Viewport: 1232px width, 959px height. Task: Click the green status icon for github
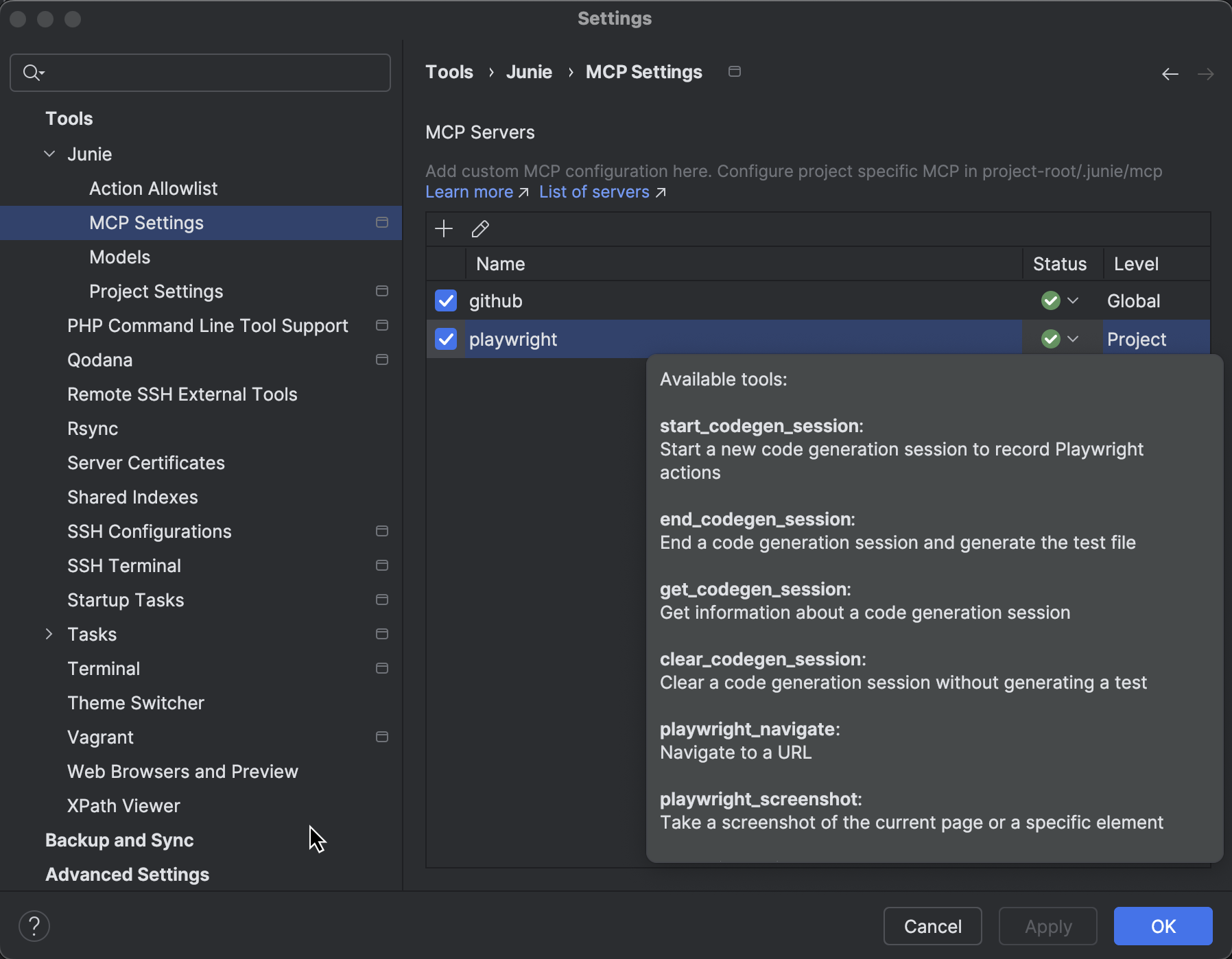coord(1050,300)
